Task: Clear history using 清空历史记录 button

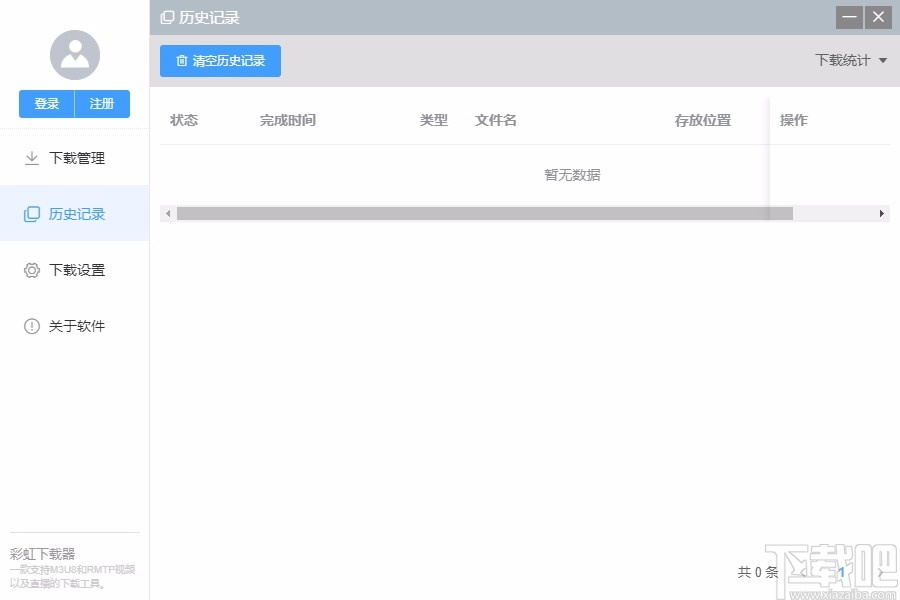Action: pos(220,61)
